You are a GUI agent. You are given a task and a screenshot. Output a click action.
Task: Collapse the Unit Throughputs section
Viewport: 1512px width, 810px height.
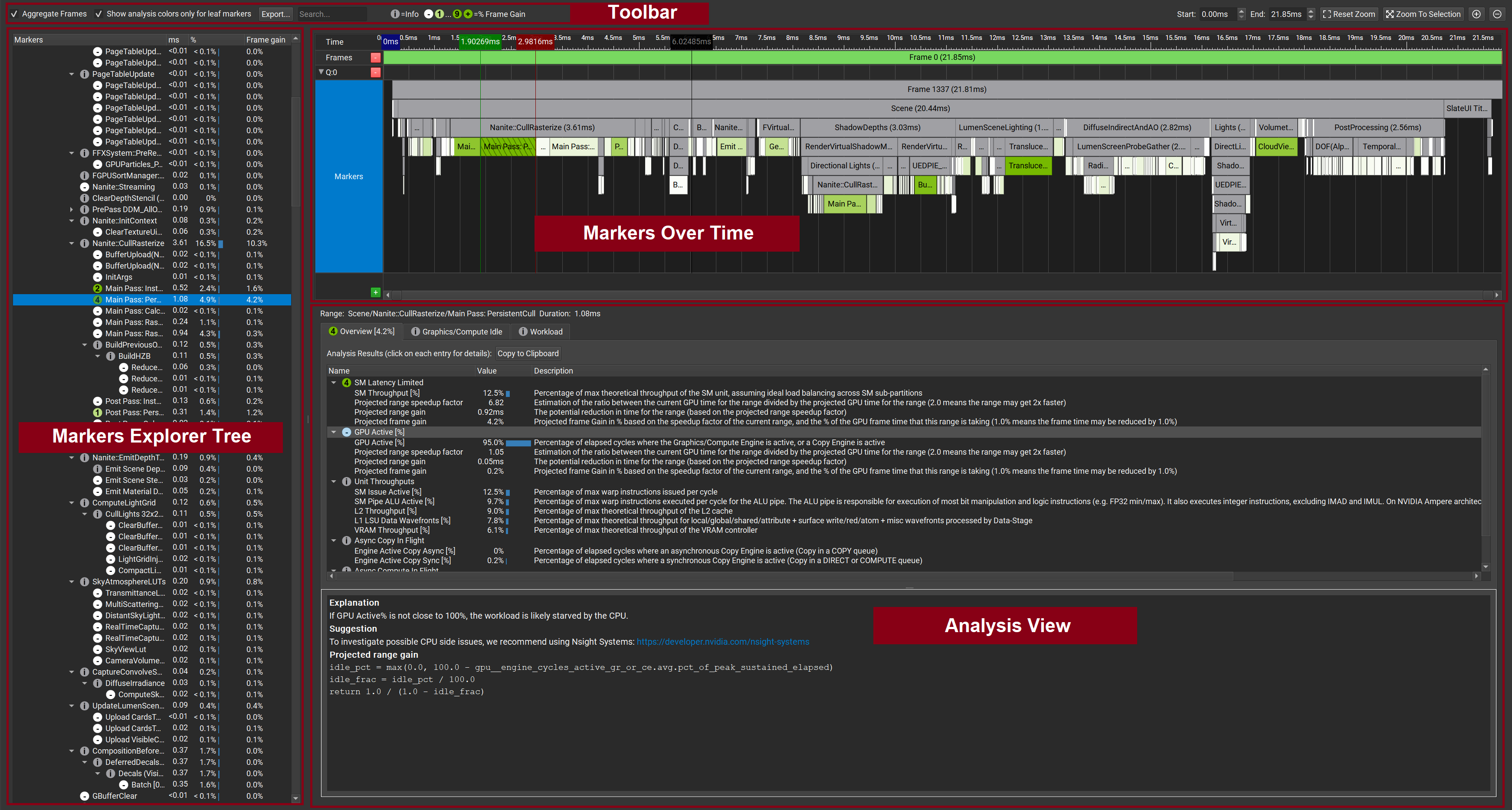coord(334,481)
